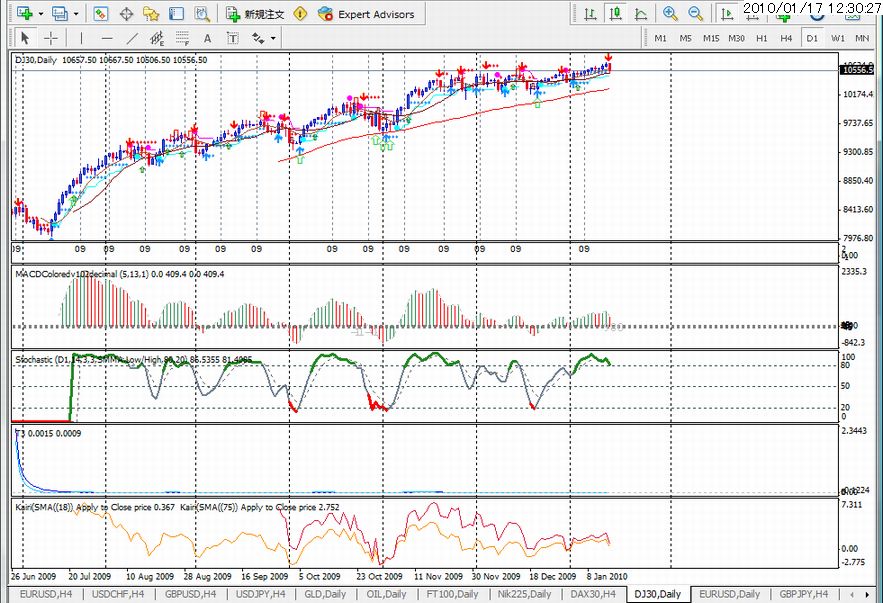Click the Kairi SMA(18) indicator label
883x603 pixels.
pos(95,507)
